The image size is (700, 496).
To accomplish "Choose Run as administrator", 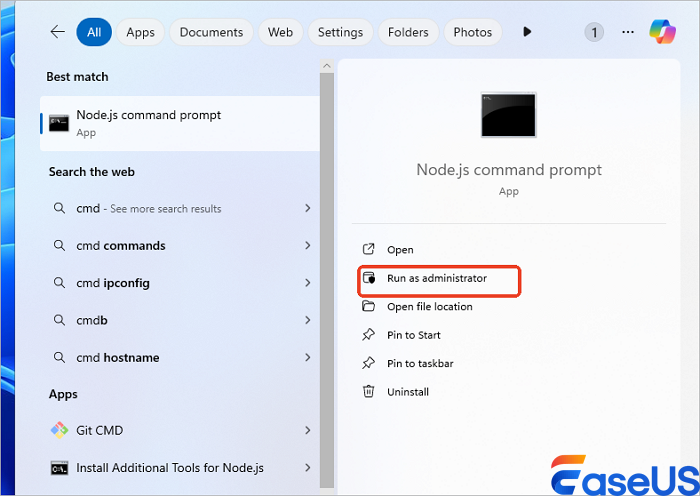I will point(437,278).
